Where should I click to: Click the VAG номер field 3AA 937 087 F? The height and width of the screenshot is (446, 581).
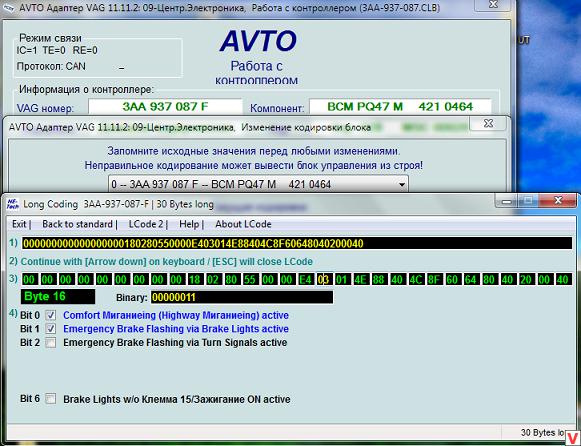[165, 107]
